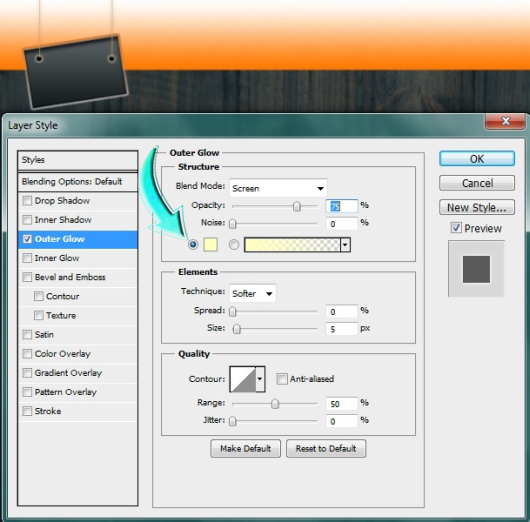The width and height of the screenshot is (530, 522).
Task: Click the Spread slider handle
Action: pyautogui.click(x=233, y=311)
